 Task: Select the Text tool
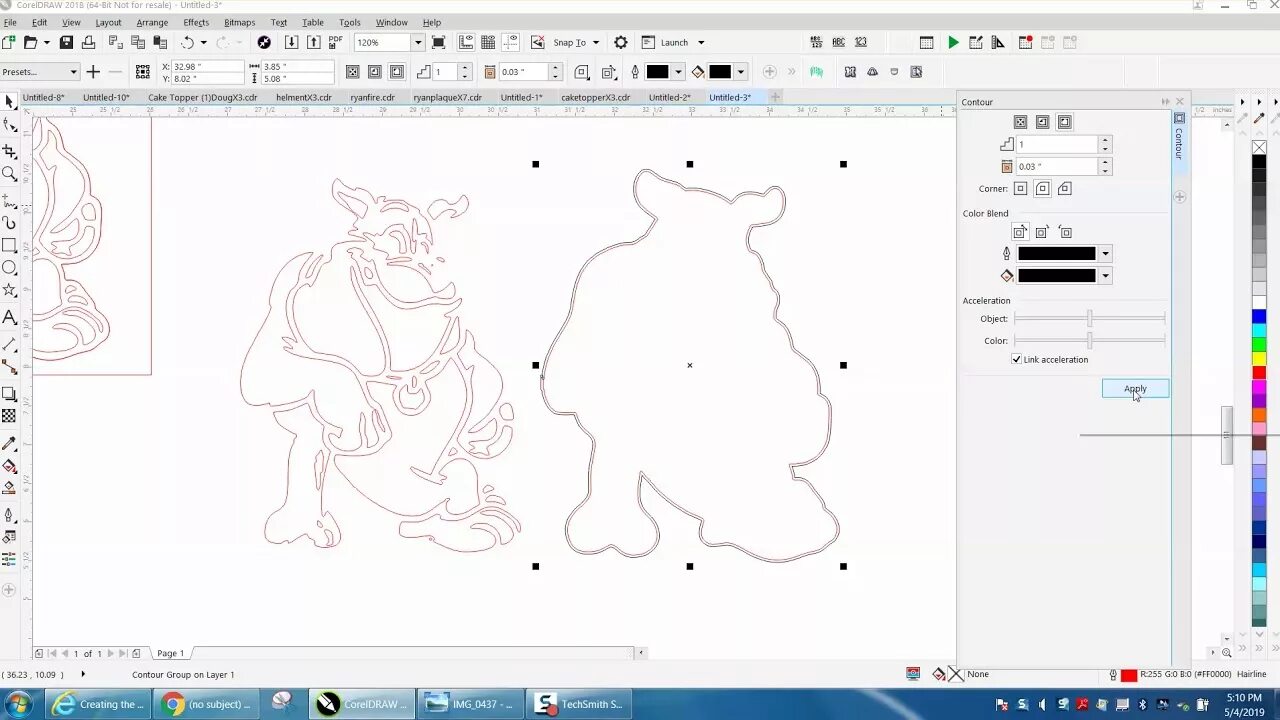click(x=9, y=317)
